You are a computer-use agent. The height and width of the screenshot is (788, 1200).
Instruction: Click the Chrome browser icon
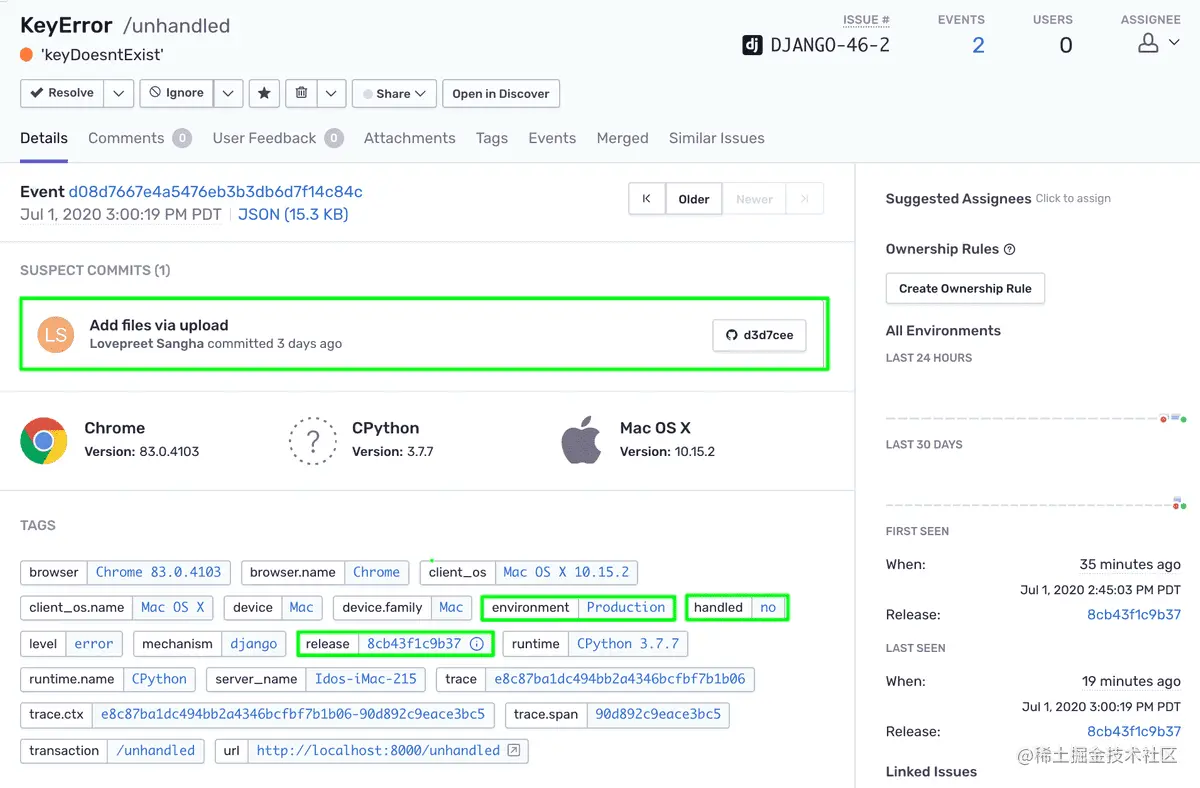coord(43,440)
